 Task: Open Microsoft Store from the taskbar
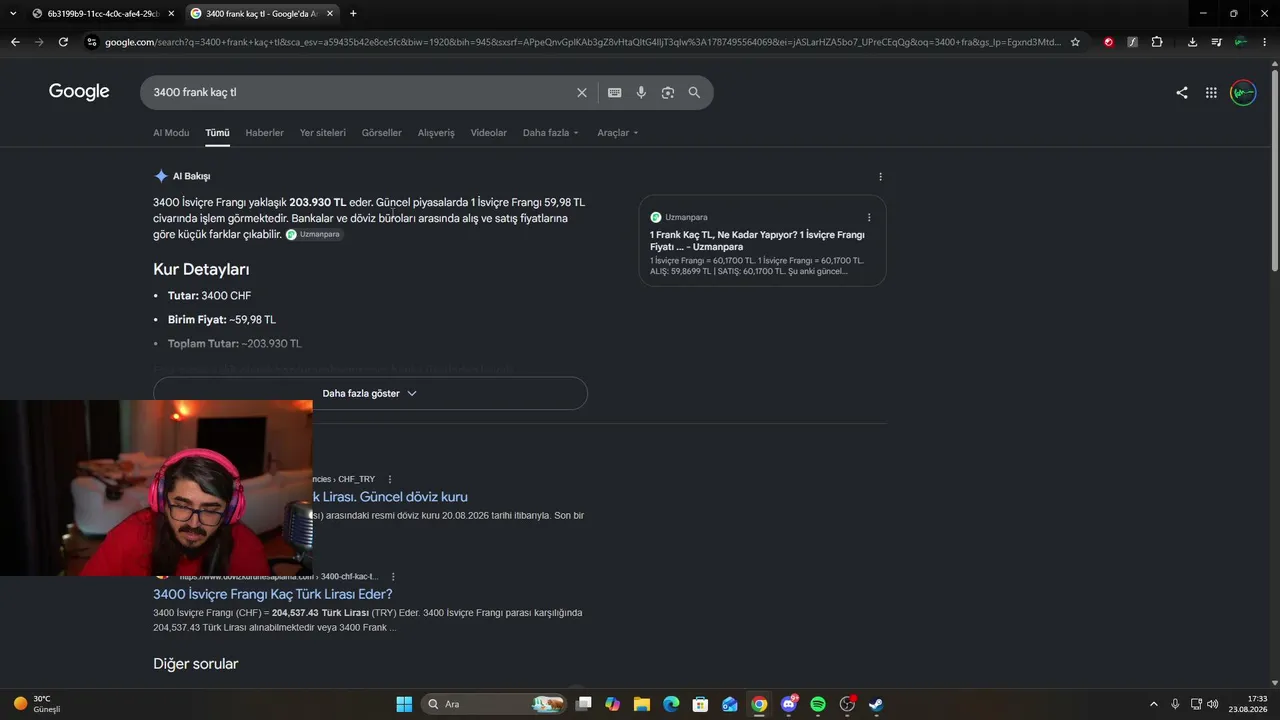(700, 704)
